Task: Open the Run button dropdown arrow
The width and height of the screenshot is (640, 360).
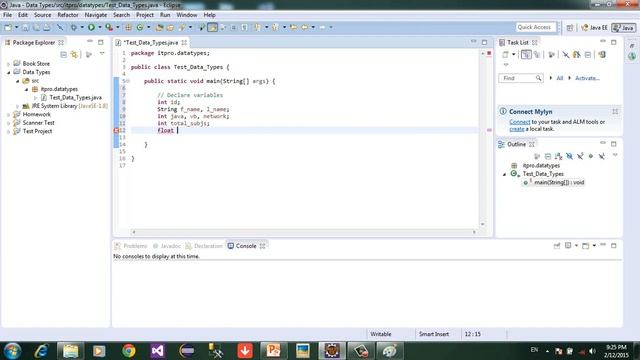Action: pos(100,27)
